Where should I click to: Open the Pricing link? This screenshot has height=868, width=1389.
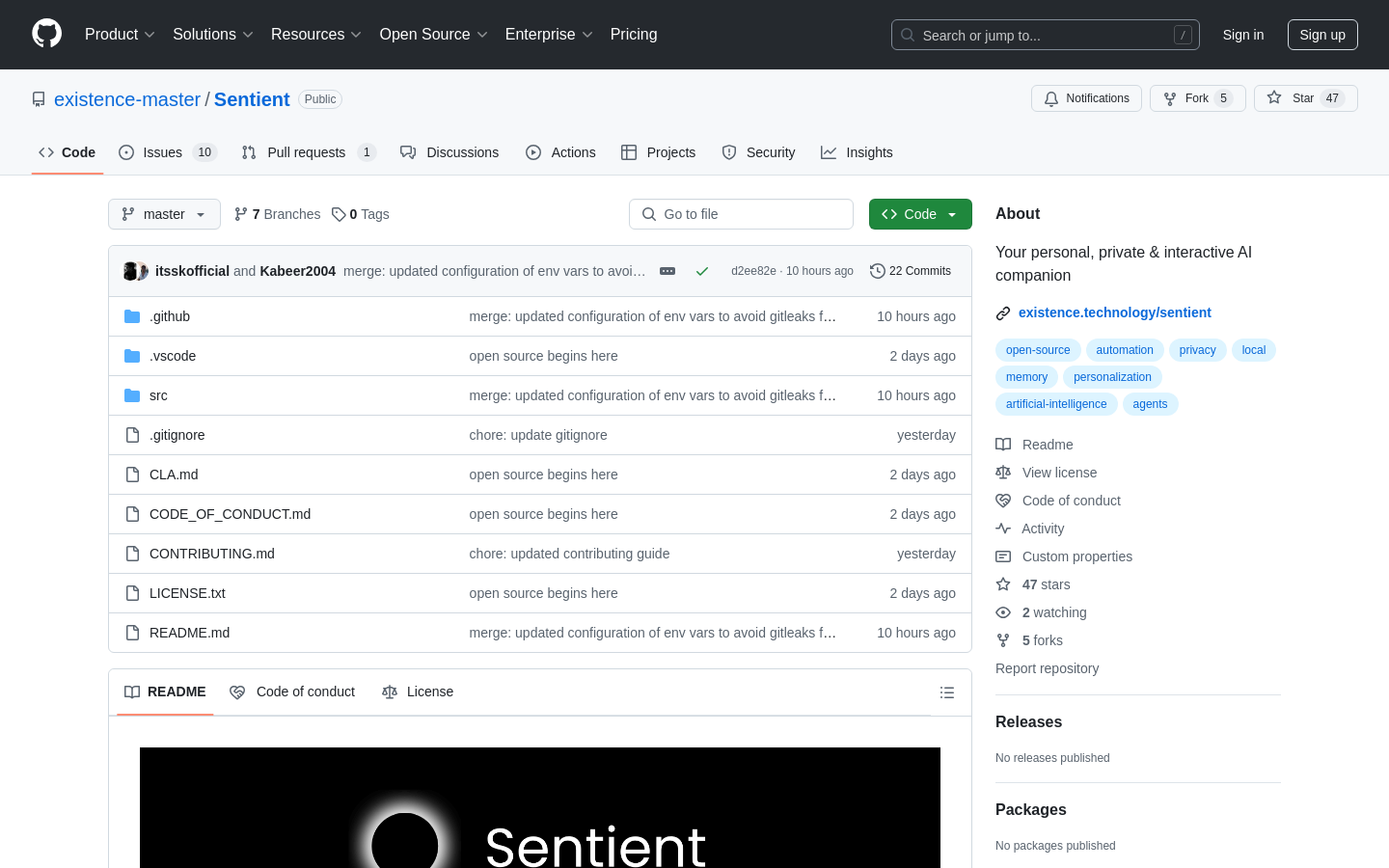pyautogui.click(x=634, y=35)
